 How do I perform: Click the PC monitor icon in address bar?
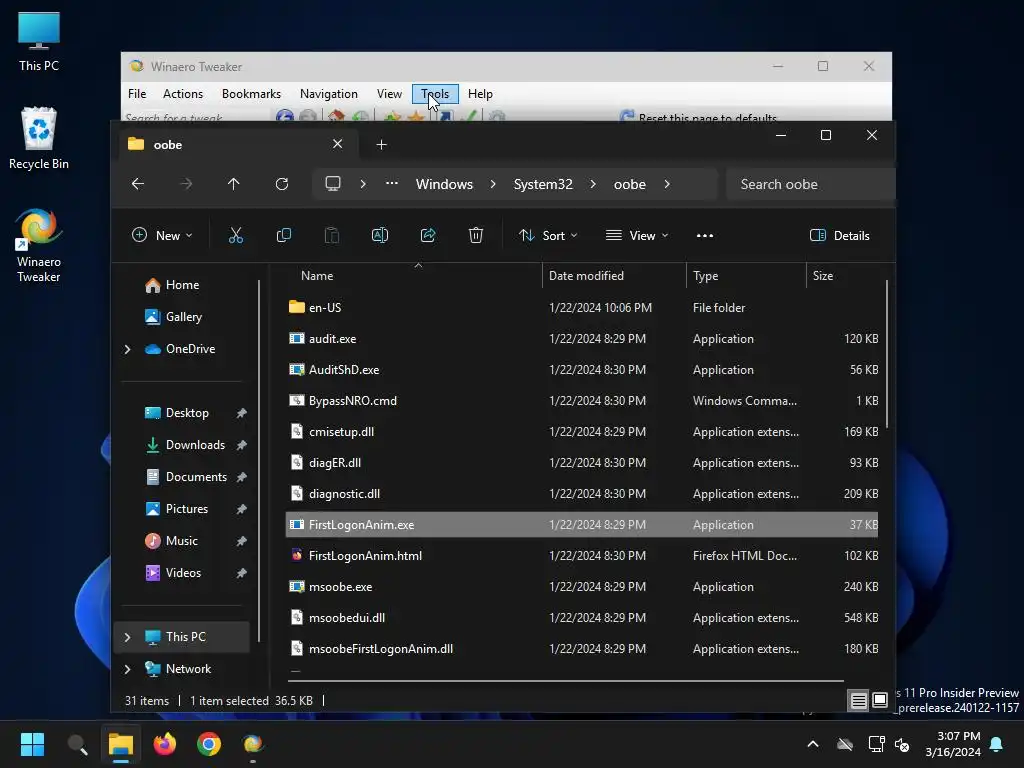[x=333, y=184]
